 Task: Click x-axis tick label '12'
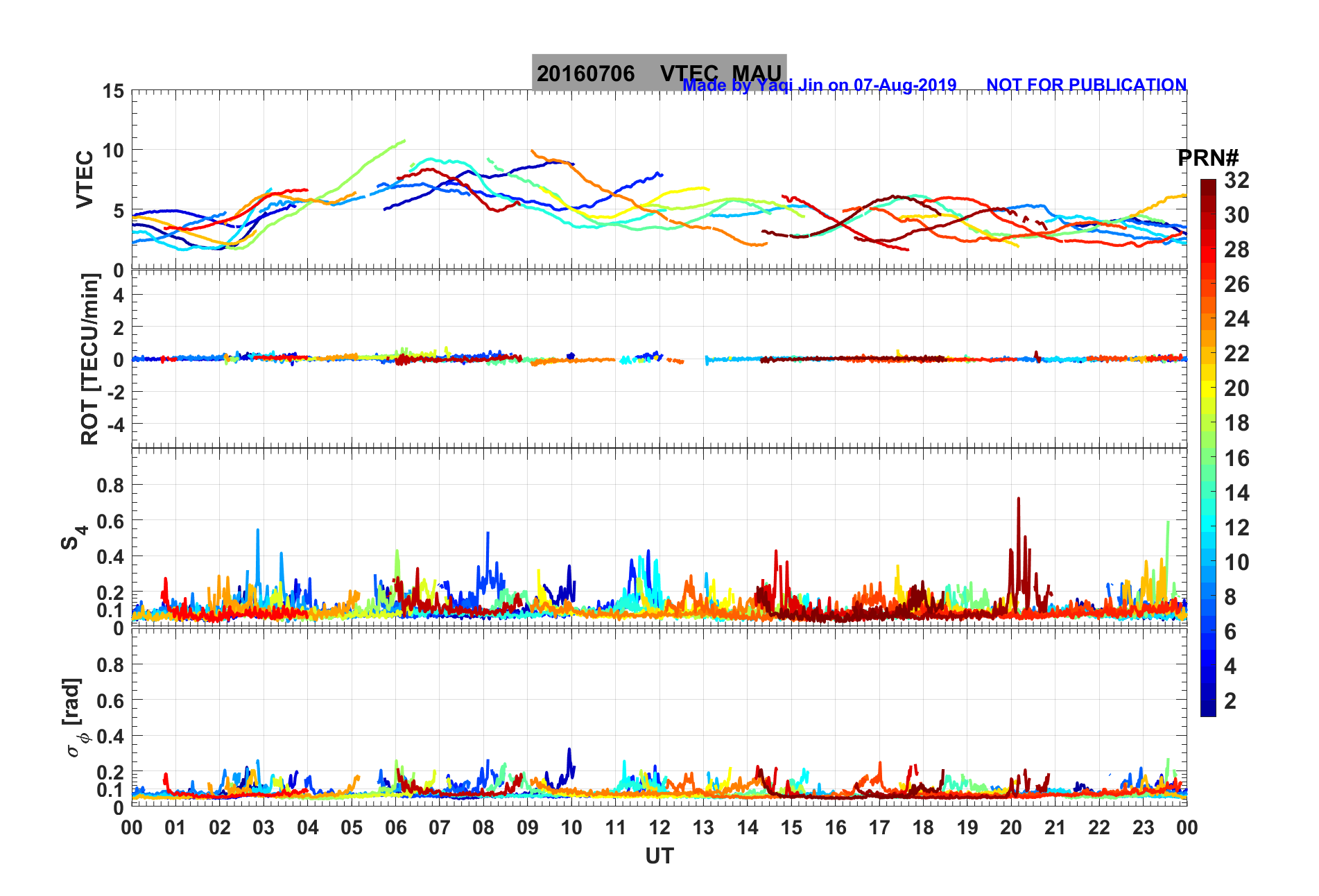pos(659,827)
